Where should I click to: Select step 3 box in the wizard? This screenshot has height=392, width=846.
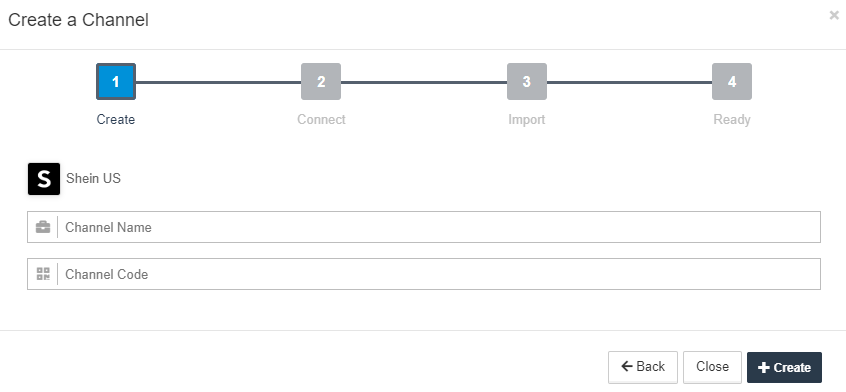click(527, 81)
